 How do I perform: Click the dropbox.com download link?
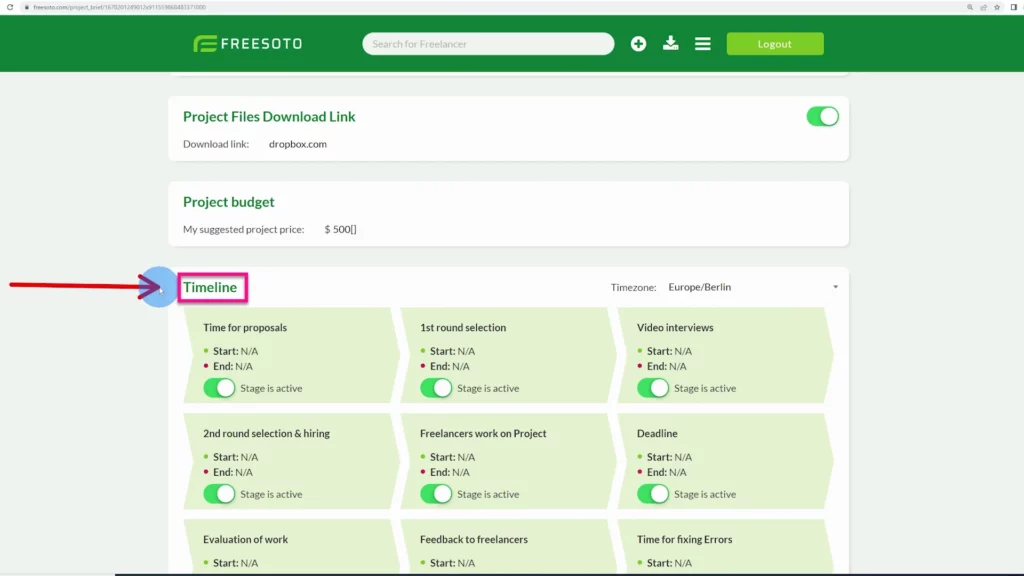coord(298,144)
